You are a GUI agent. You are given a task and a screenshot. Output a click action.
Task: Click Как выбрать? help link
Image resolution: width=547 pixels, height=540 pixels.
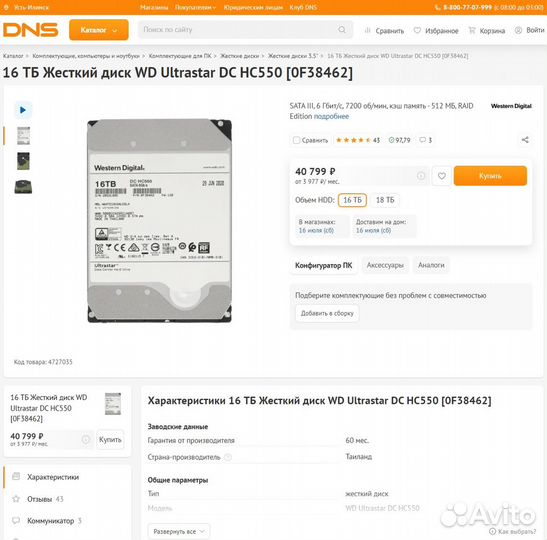coord(512,532)
